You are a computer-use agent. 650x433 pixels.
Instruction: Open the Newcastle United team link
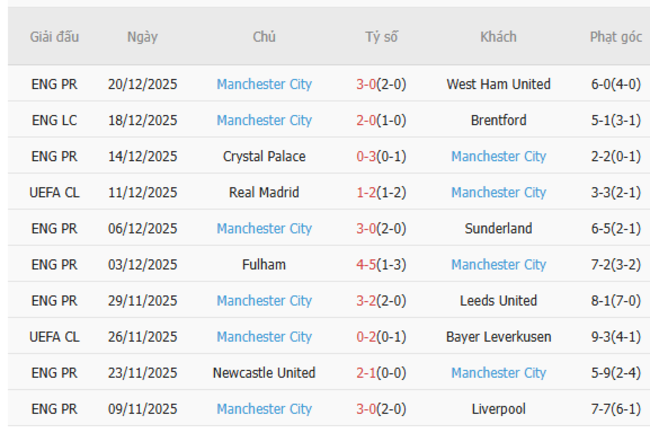(264, 372)
